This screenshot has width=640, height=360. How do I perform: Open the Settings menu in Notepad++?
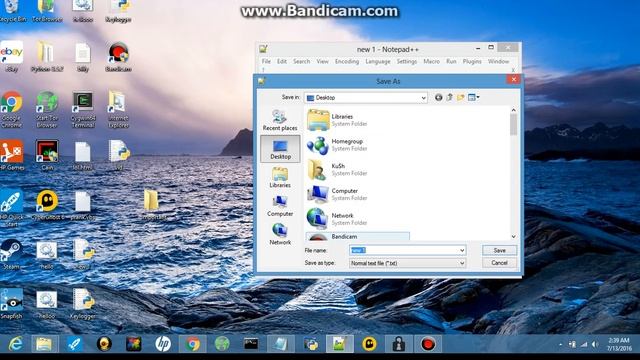(x=407, y=61)
